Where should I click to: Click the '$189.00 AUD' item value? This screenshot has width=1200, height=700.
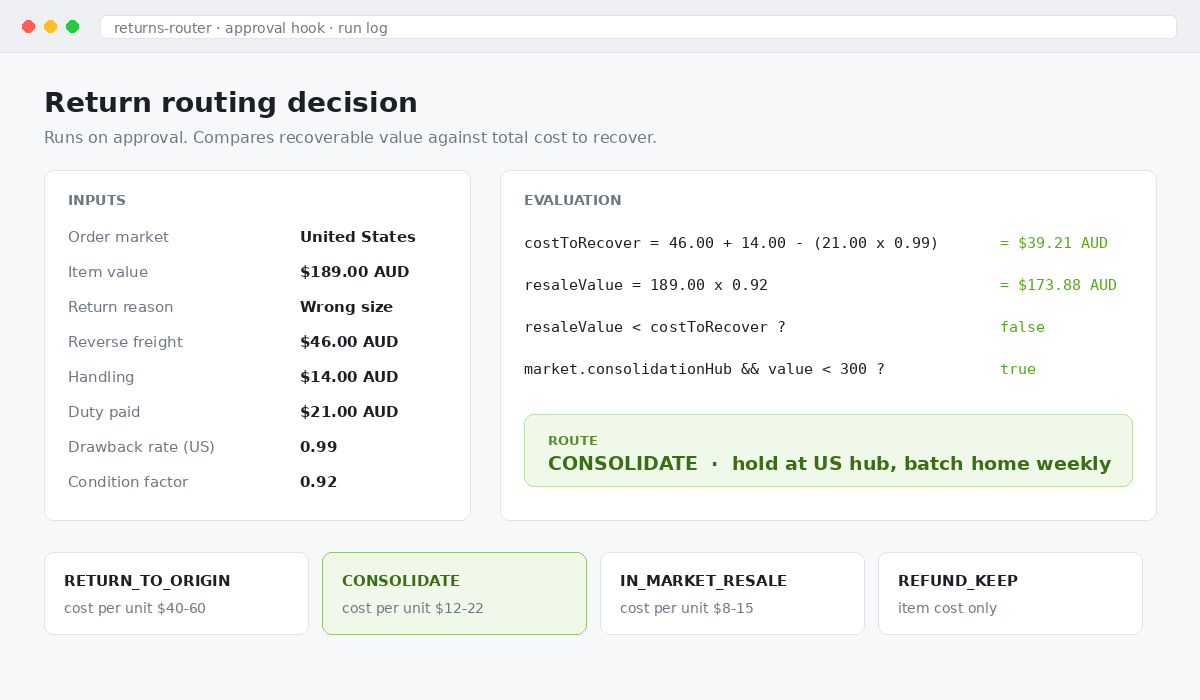(355, 272)
